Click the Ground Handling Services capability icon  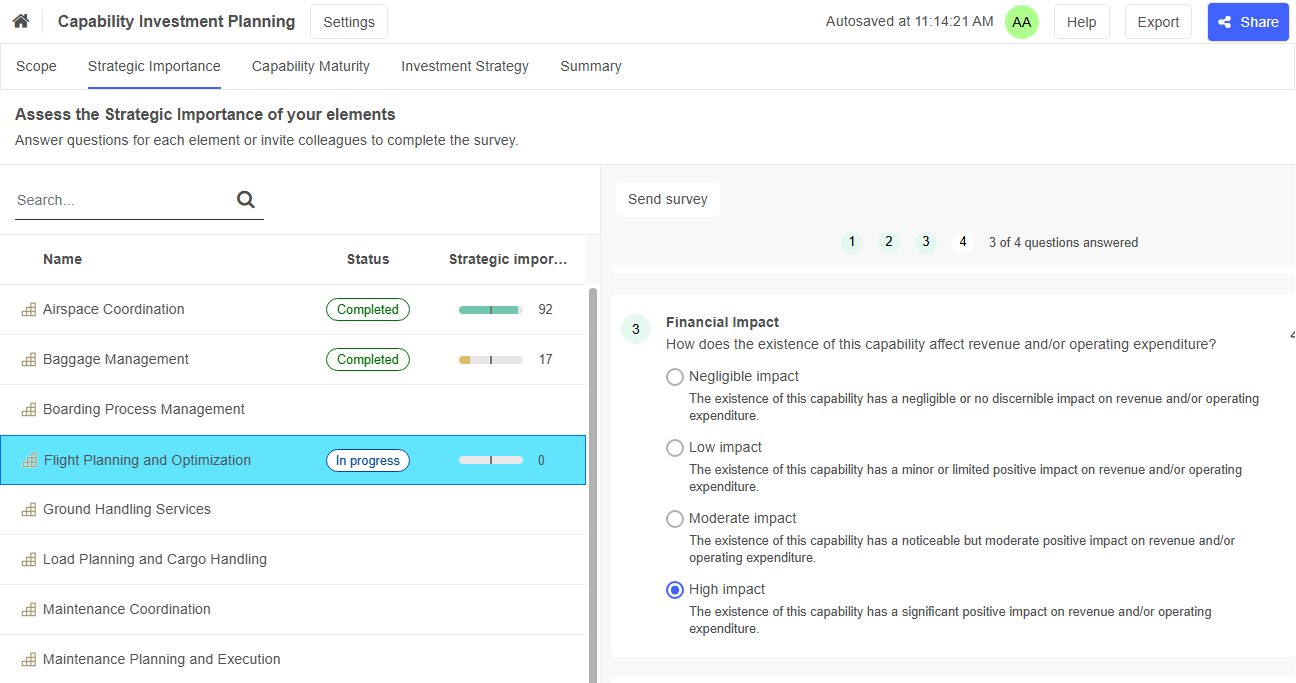click(29, 510)
